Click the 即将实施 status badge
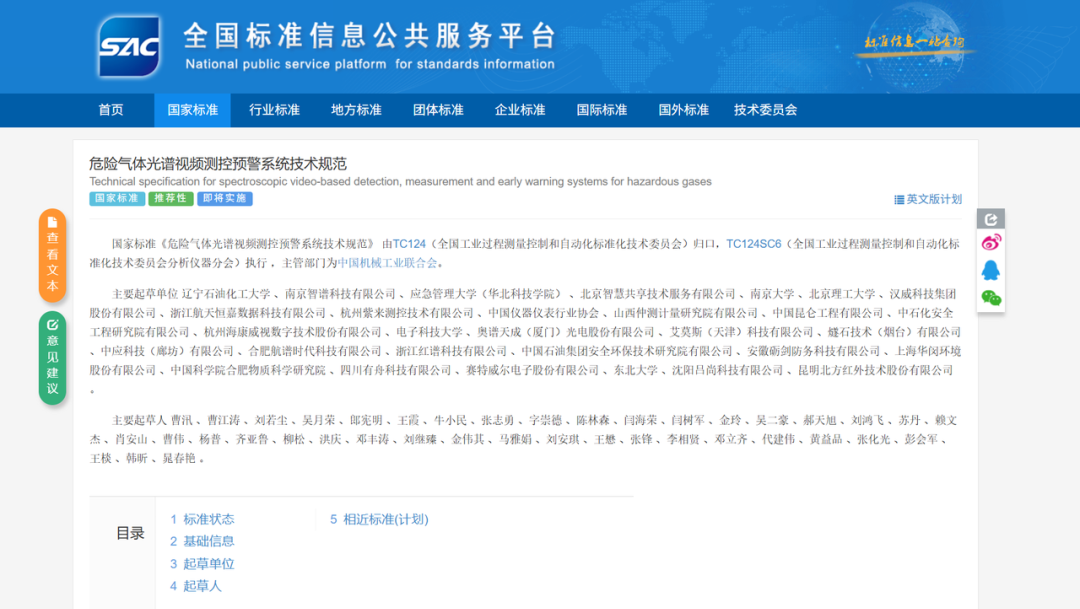 click(x=225, y=198)
